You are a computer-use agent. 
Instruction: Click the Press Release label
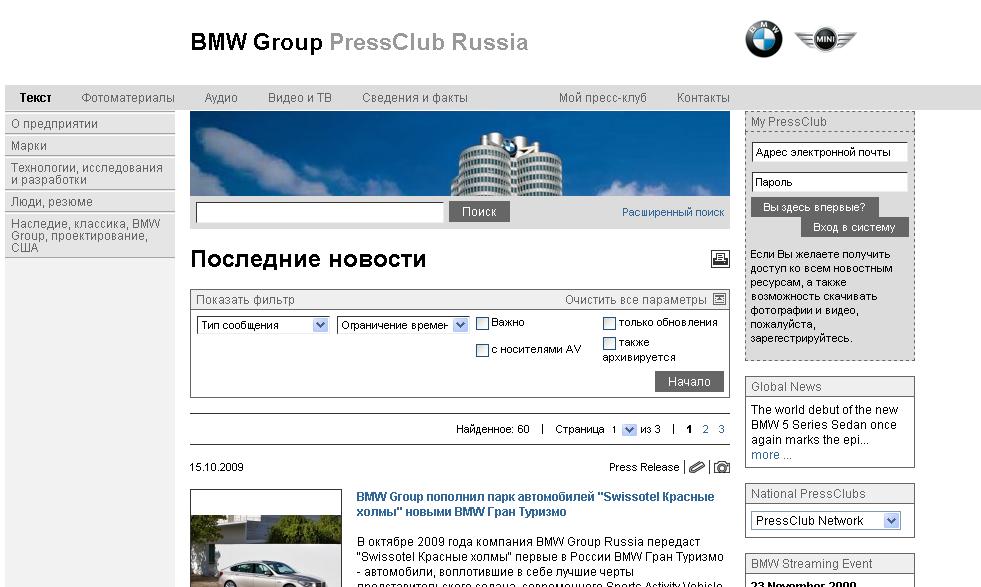644,467
